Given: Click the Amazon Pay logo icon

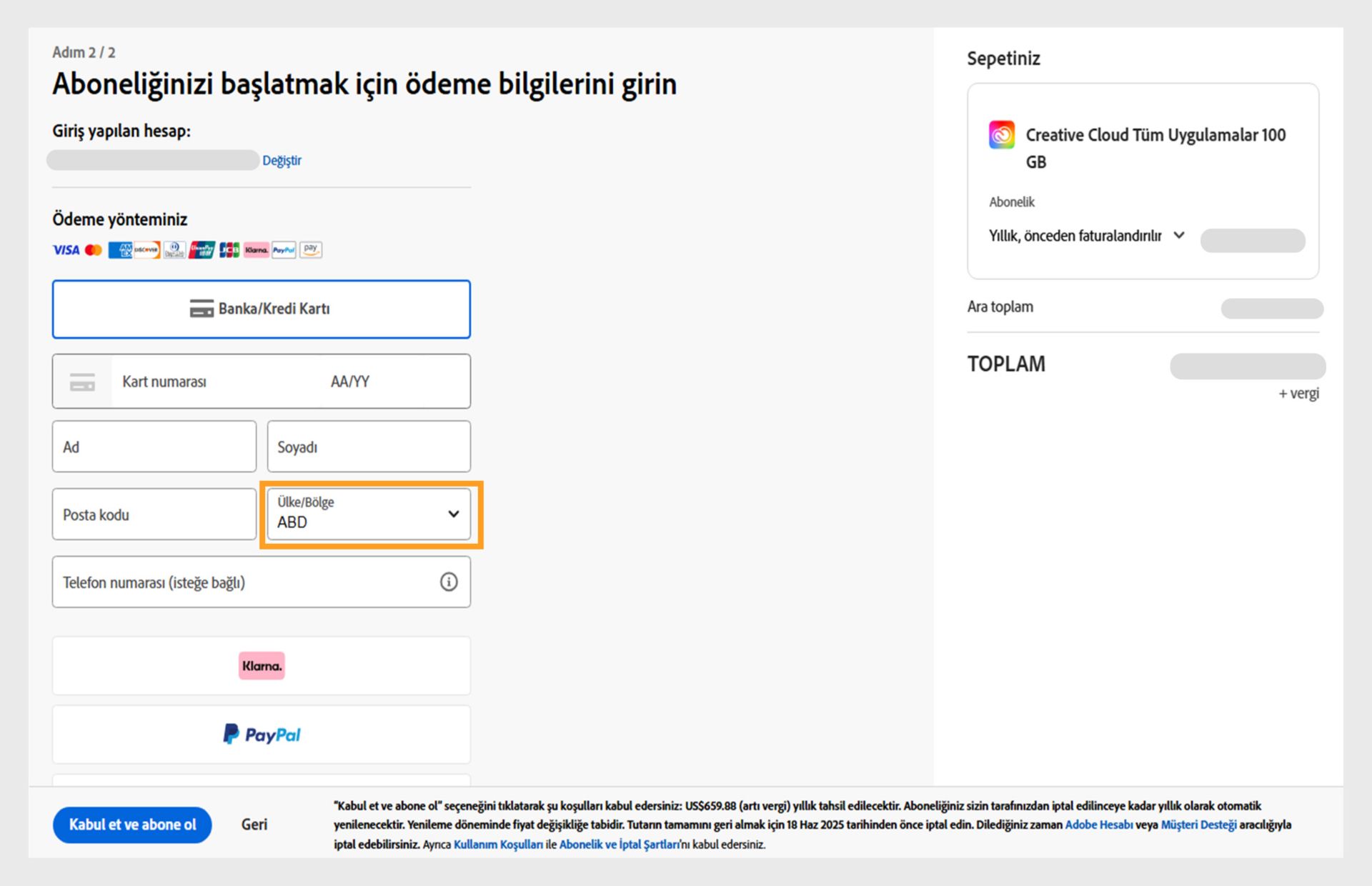Looking at the screenshot, I should tap(311, 250).
